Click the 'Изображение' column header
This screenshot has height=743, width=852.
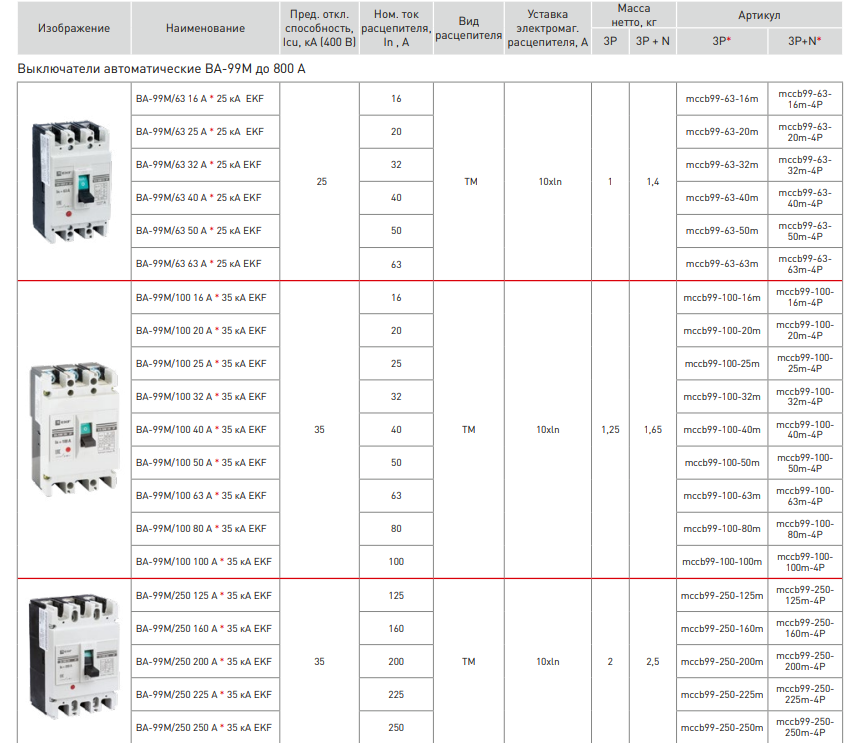74,28
